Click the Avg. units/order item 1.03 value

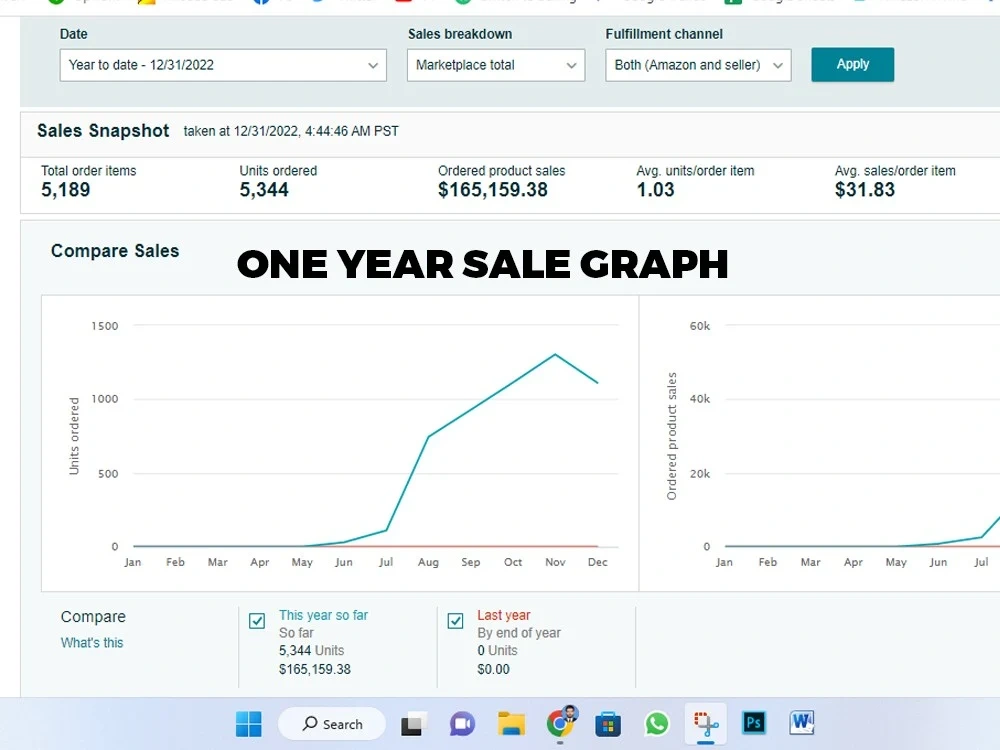(655, 189)
